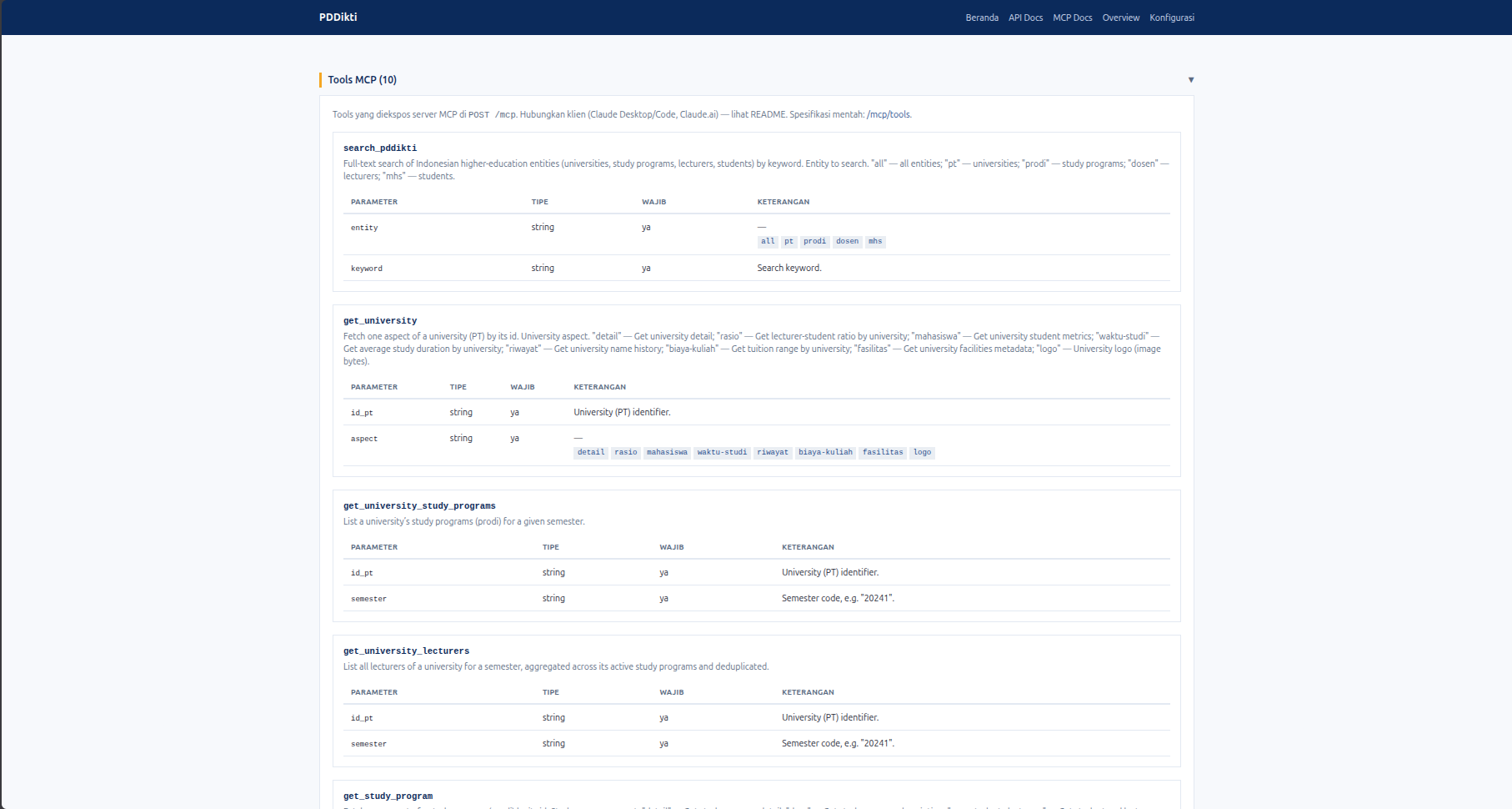Screen dimensions: 1512x809
Task: Open the PDDikti home logo
Action: click(338, 17)
